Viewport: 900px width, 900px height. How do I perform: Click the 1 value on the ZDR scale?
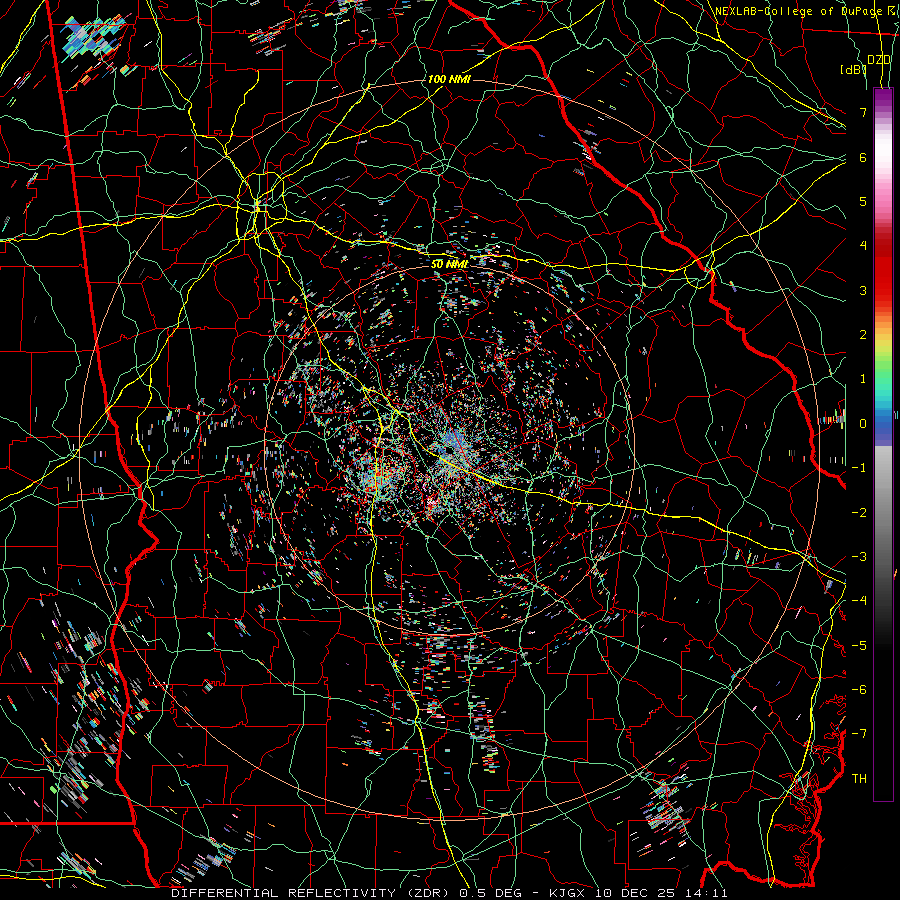863,379
